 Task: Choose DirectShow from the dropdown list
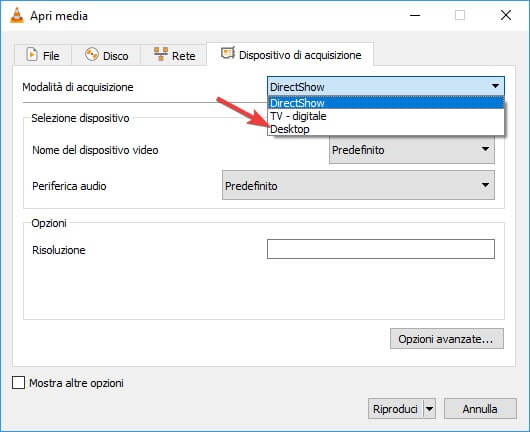click(386, 103)
